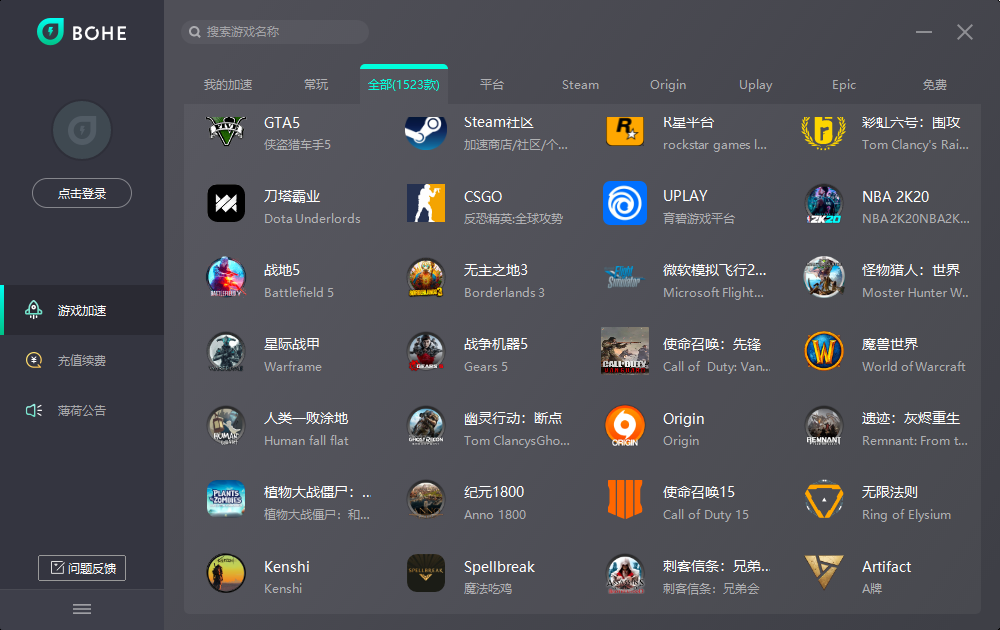The width and height of the screenshot is (1000, 630).
Task: Open the 问题反馈 feedback button
Action: 82,568
